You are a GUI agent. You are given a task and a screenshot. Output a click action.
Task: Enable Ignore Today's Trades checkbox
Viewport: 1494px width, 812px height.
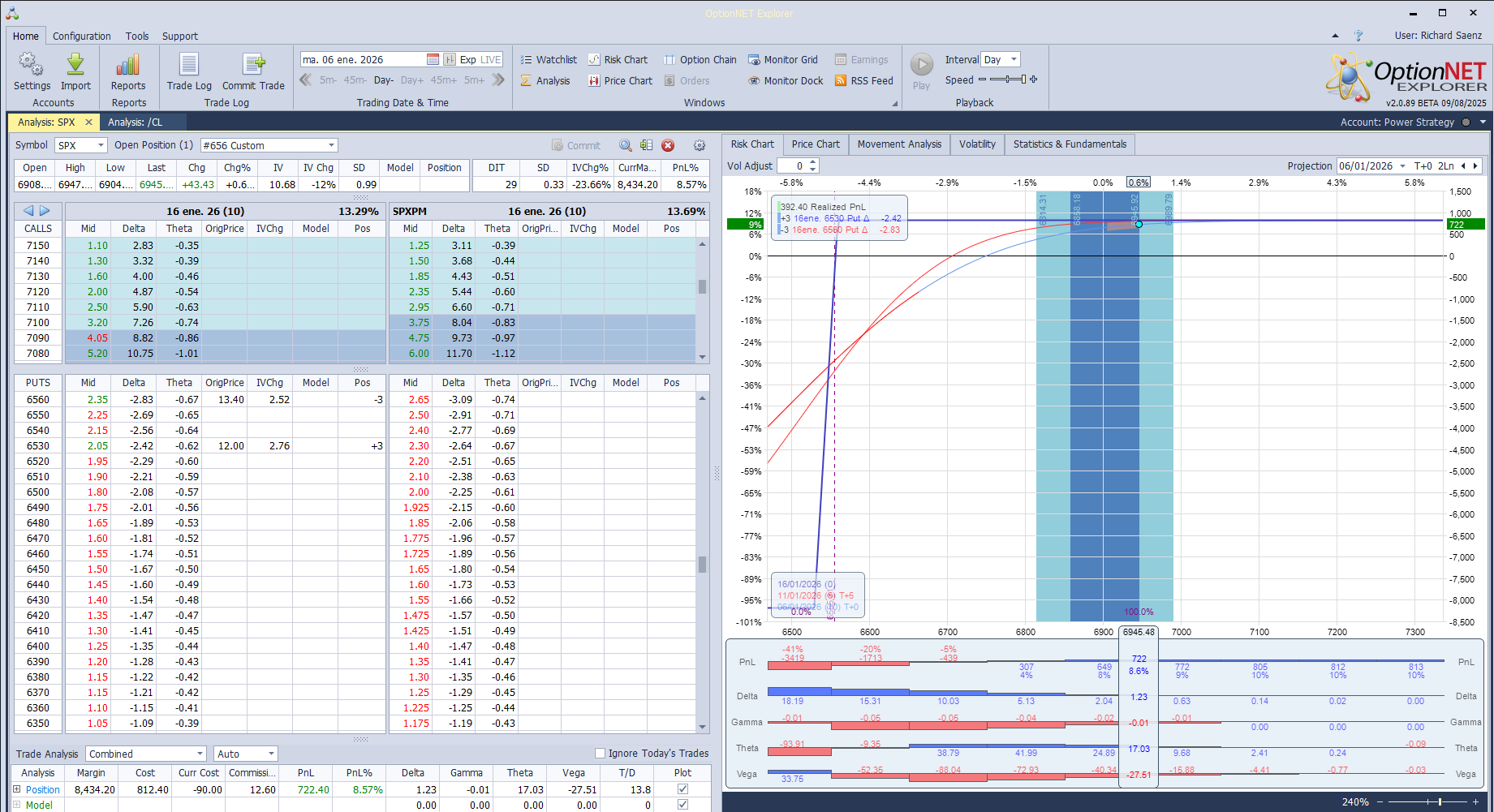click(601, 754)
